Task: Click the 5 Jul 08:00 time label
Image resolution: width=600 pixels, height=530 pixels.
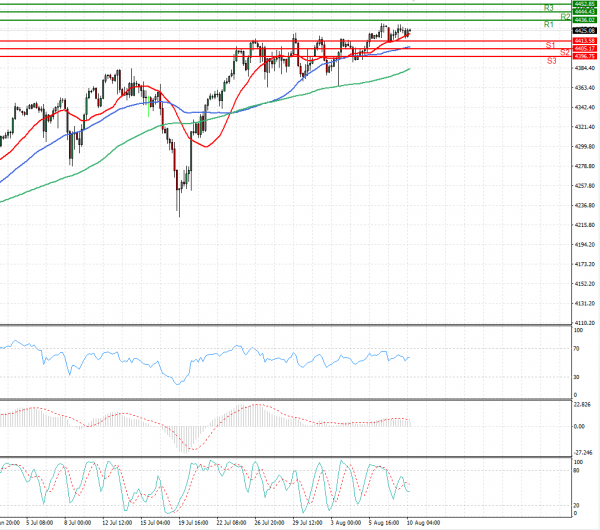Action: pyautogui.click(x=39, y=523)
